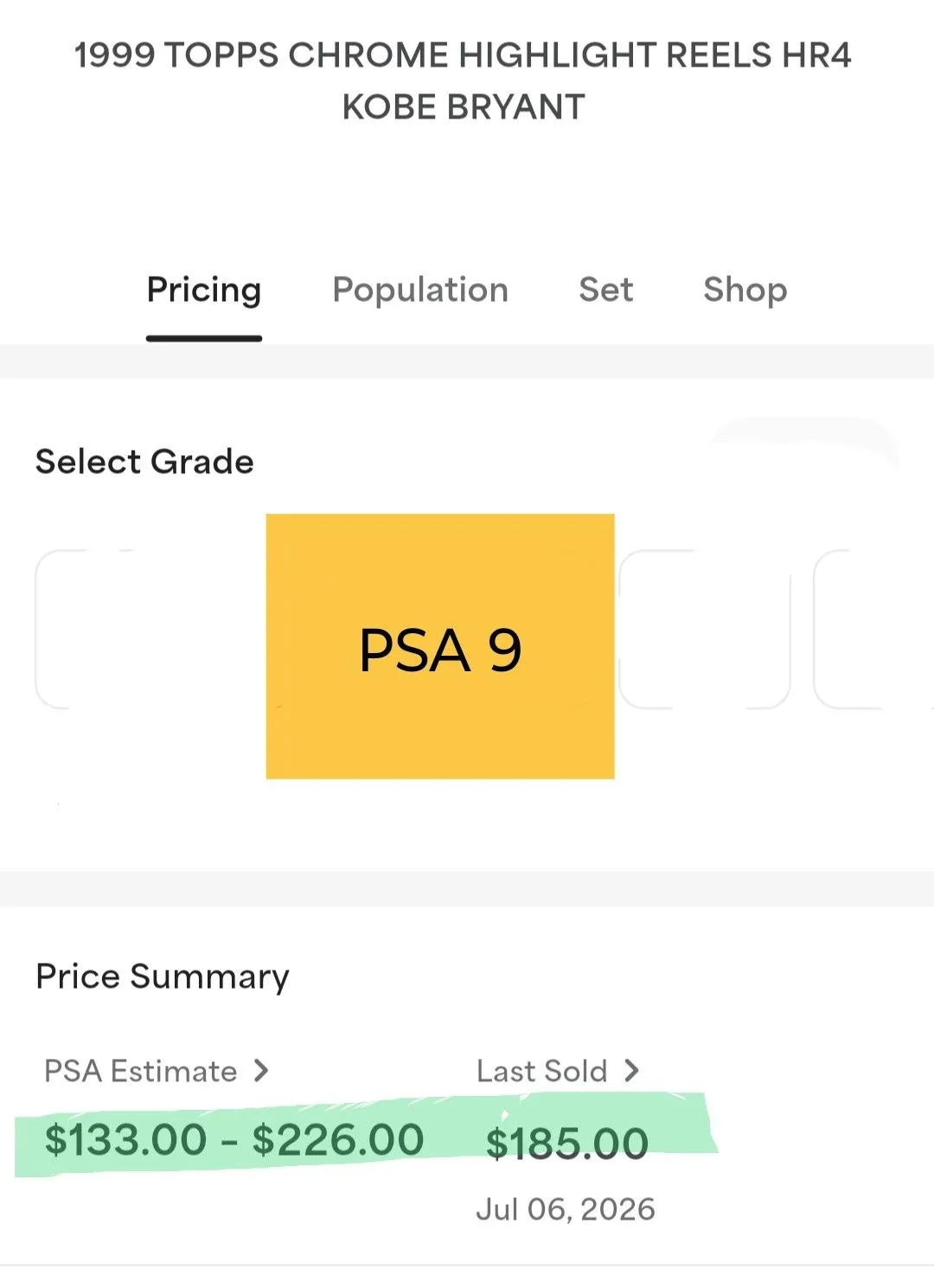Open the Last Sold label link

[542, 1071]
